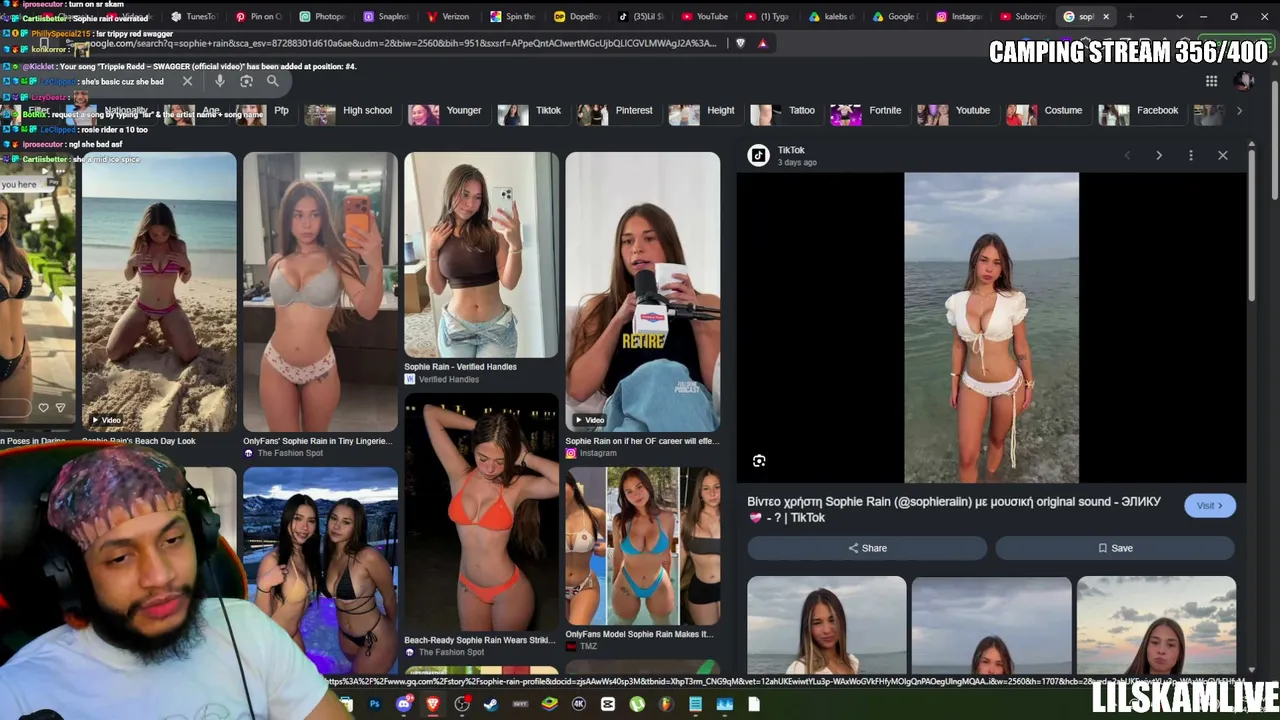Switch to the Photopea browser tab
This screenshot has height=720, width=1280.
(321, 16)
